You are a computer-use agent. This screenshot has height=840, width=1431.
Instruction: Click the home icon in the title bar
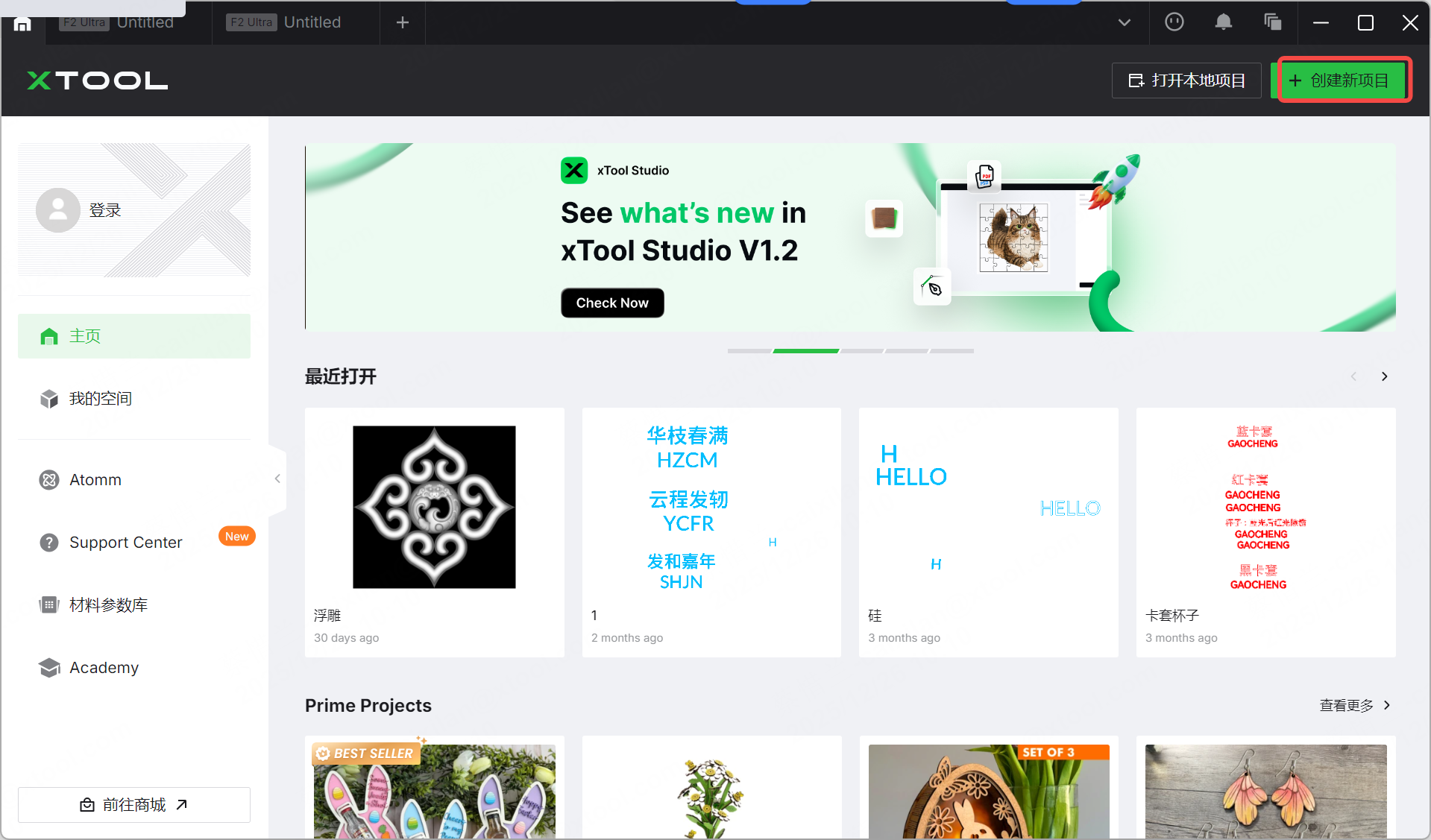(22, 24)
